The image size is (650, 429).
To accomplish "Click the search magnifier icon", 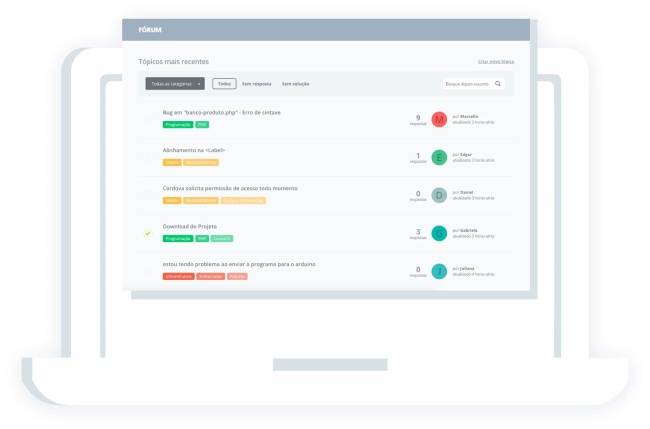I will 497,84.
